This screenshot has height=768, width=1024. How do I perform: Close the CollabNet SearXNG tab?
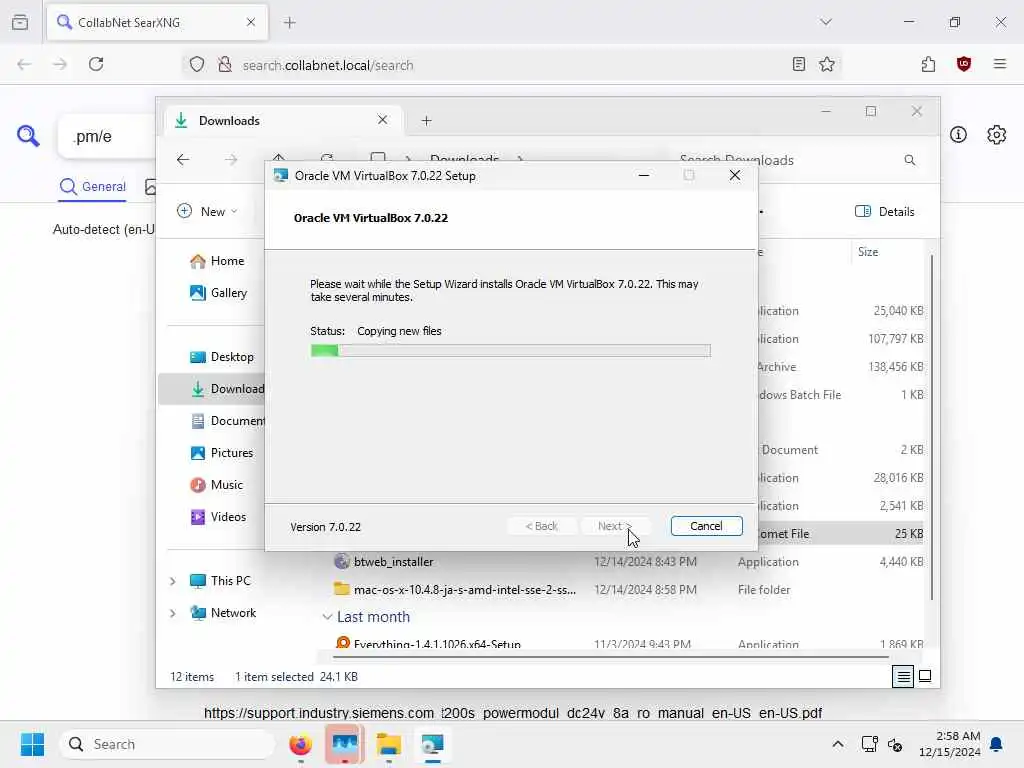pos(251,22)
